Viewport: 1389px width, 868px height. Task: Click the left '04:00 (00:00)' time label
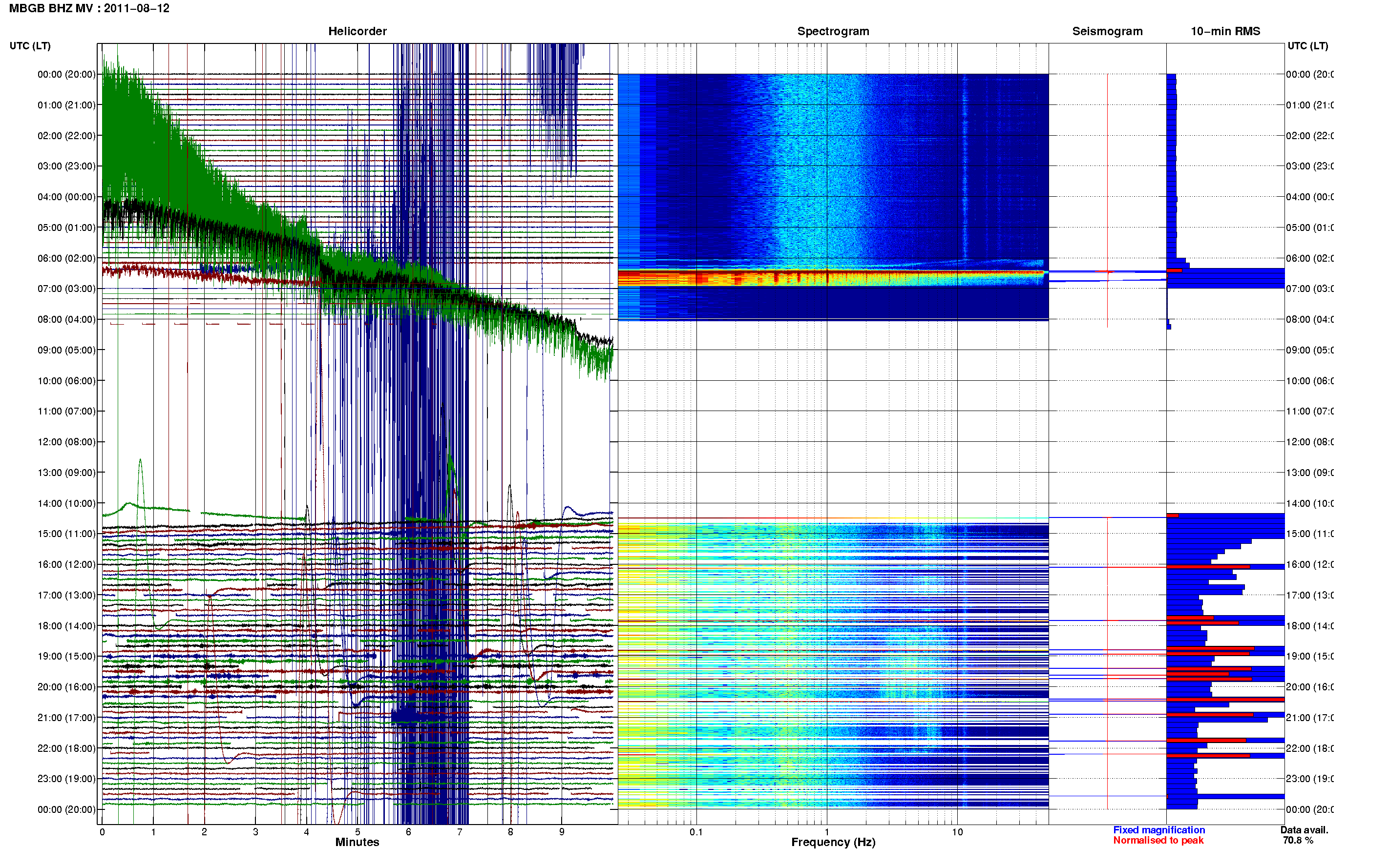(66, 197)
